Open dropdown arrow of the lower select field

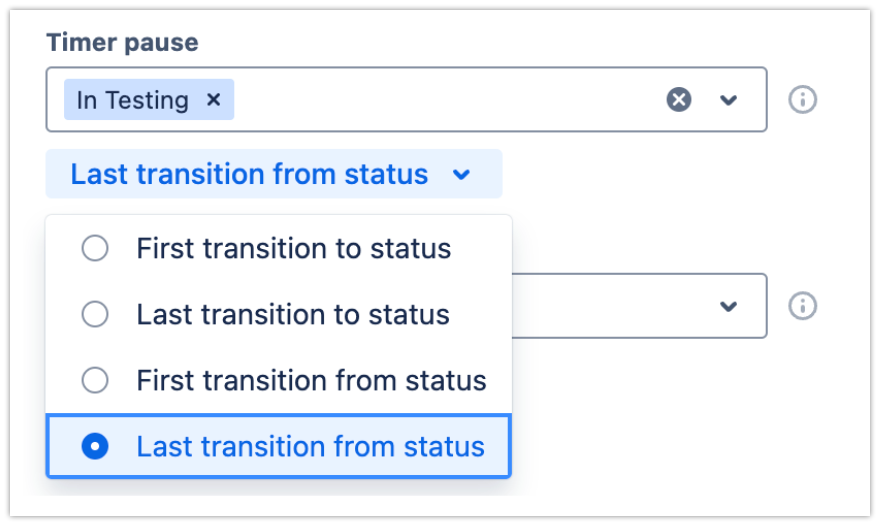(729, 306)
